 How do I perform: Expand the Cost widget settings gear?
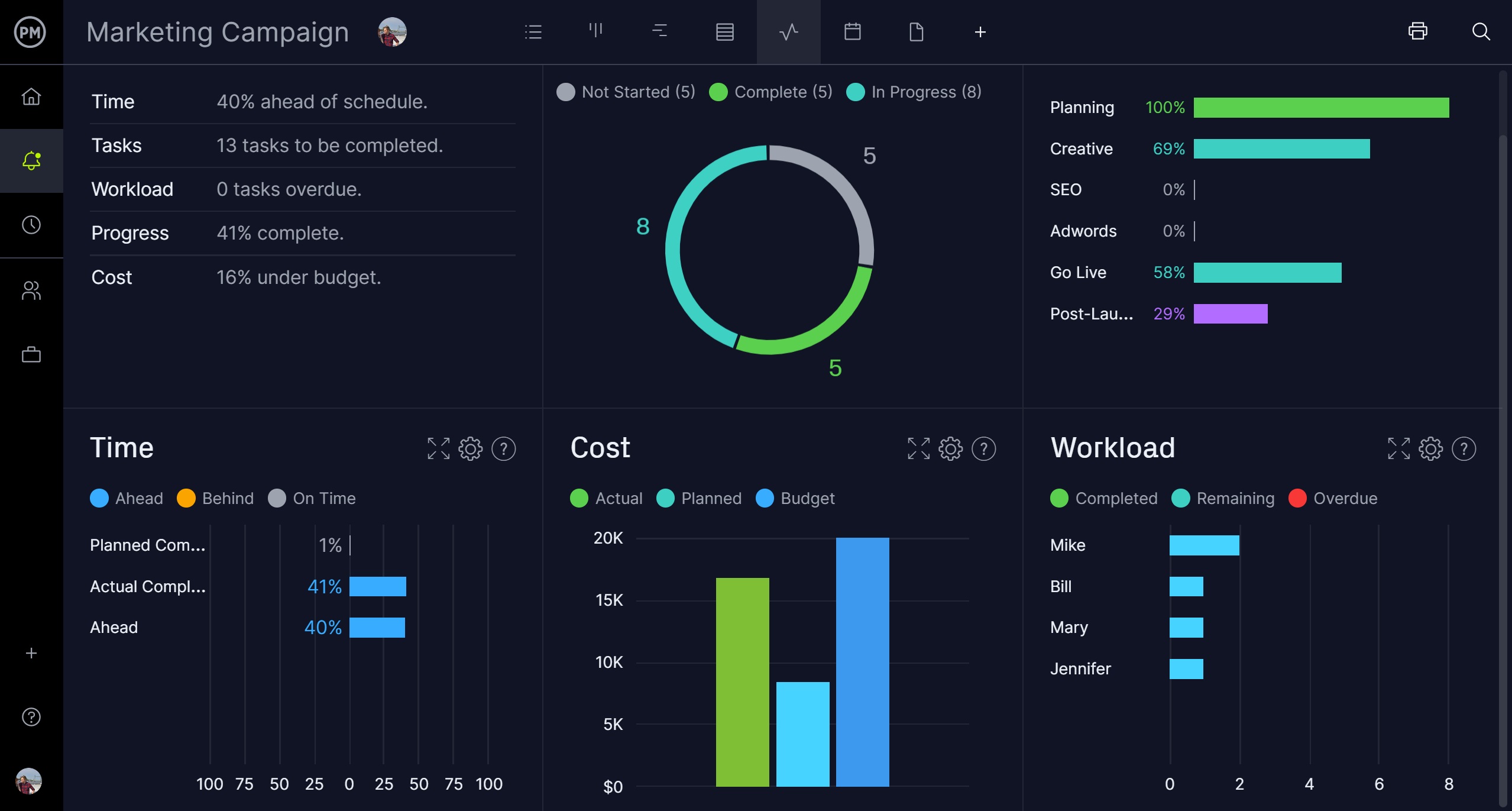click(x=950, y=448)
